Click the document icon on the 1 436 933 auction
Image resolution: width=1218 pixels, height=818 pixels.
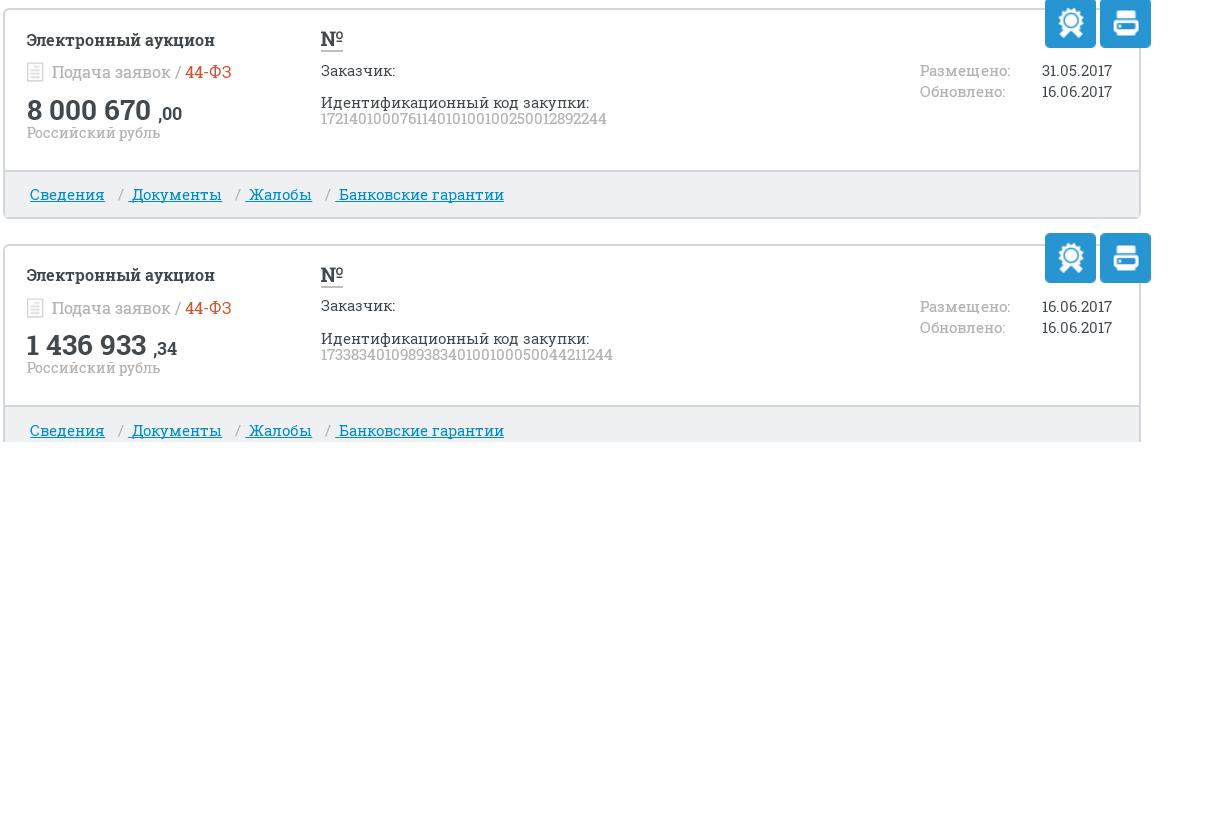[35, 308]
